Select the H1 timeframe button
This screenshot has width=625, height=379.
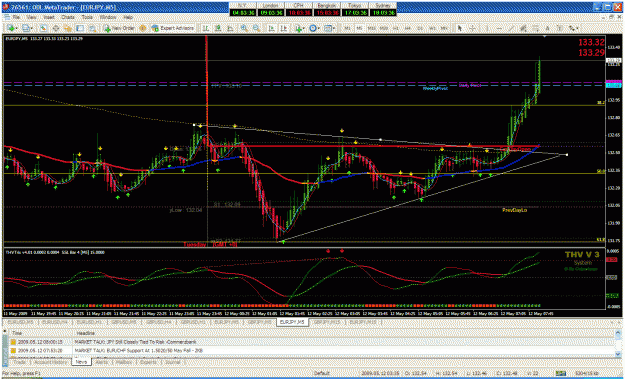tap(395, 28)
